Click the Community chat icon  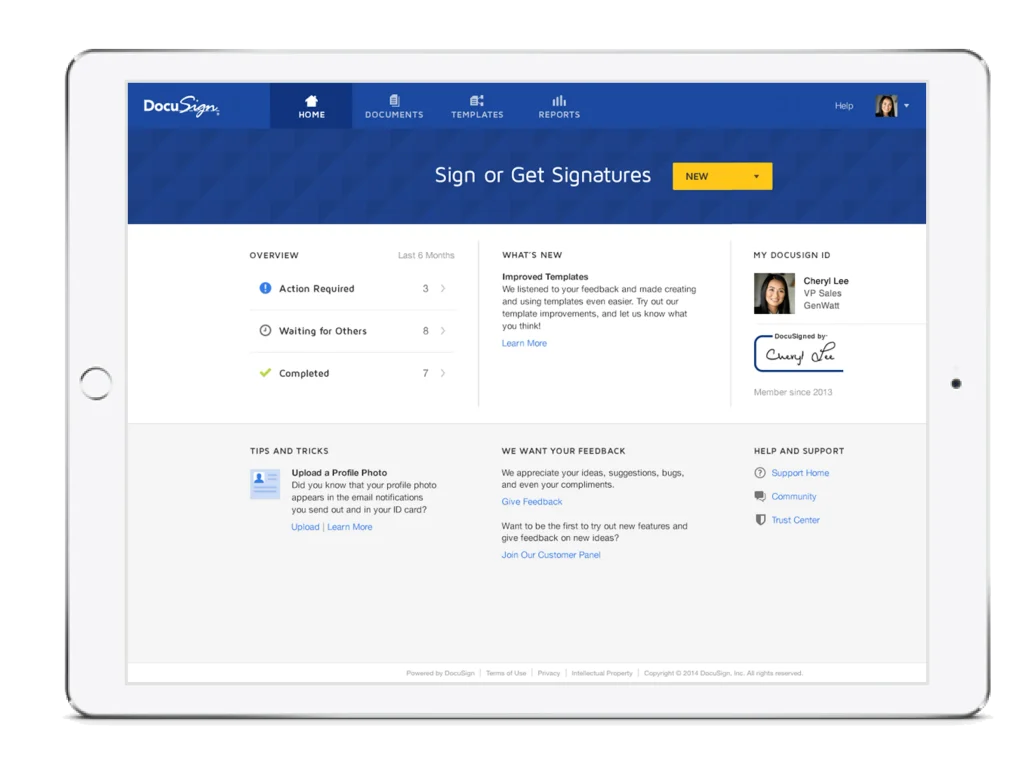[x=760, y=496]
